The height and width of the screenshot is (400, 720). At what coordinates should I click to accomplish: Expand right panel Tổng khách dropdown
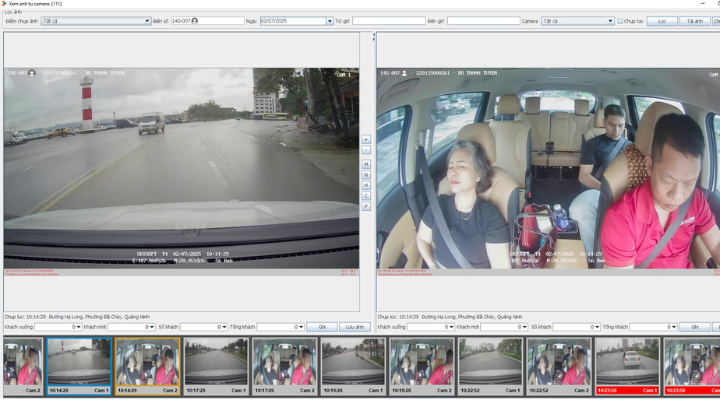coord(674,327)
